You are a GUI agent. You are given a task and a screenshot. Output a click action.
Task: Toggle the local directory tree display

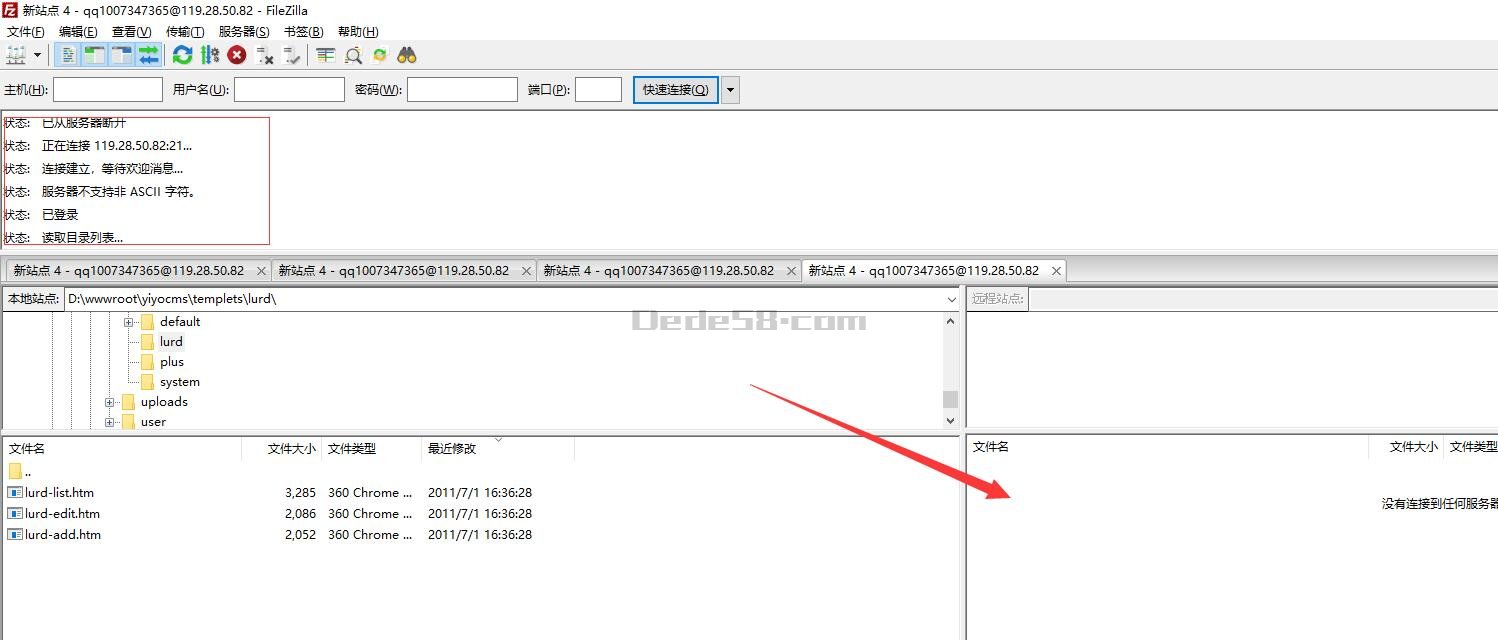click(x=95, y=55)
